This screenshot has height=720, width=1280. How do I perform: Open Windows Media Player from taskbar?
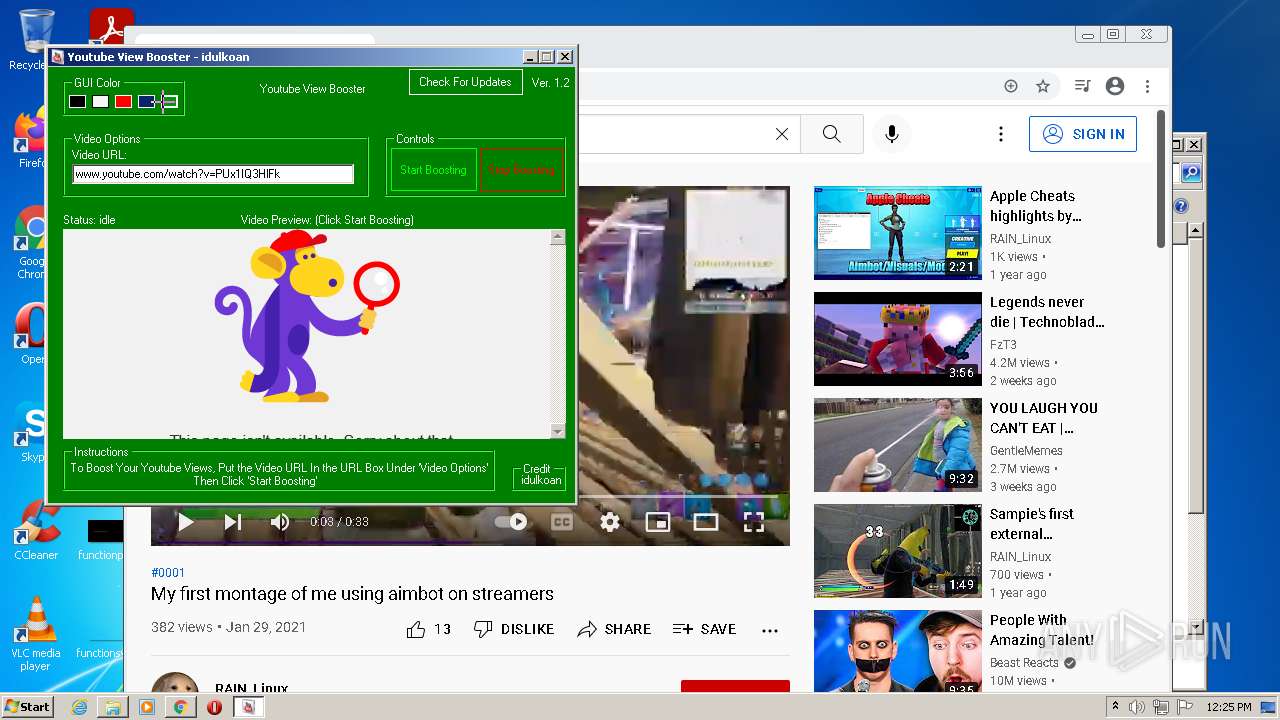click(147, 707)
